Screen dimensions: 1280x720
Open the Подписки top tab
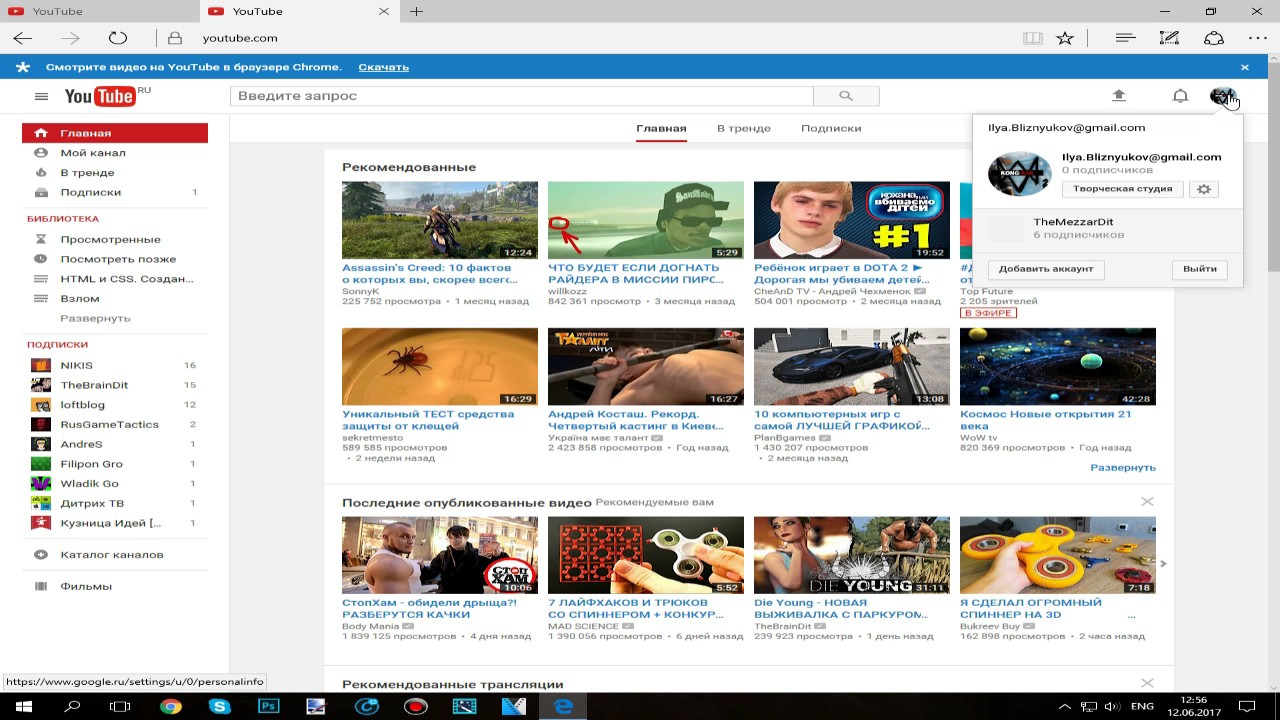click(x=831, y=128)
